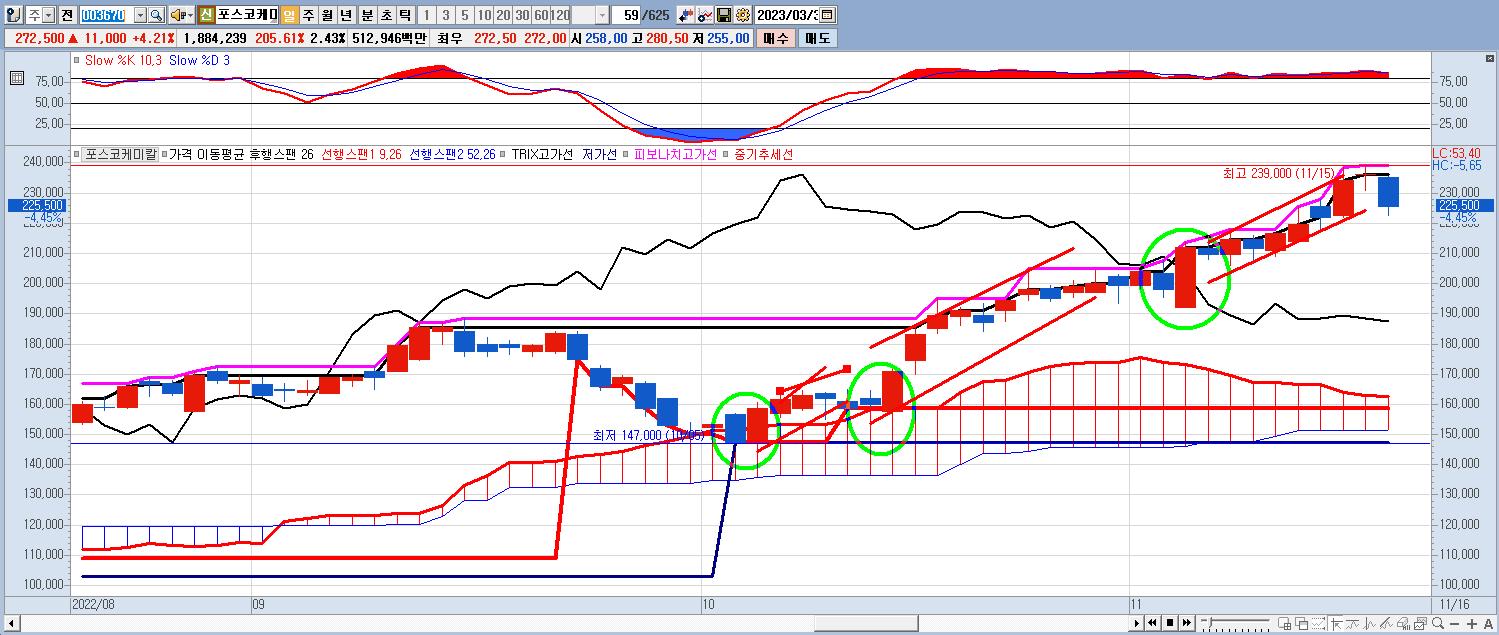Image resolution: width=1499 pixels, height=635 pixels.
Task: Open the date calendar picker icon
Action: (x=828, y=15)
